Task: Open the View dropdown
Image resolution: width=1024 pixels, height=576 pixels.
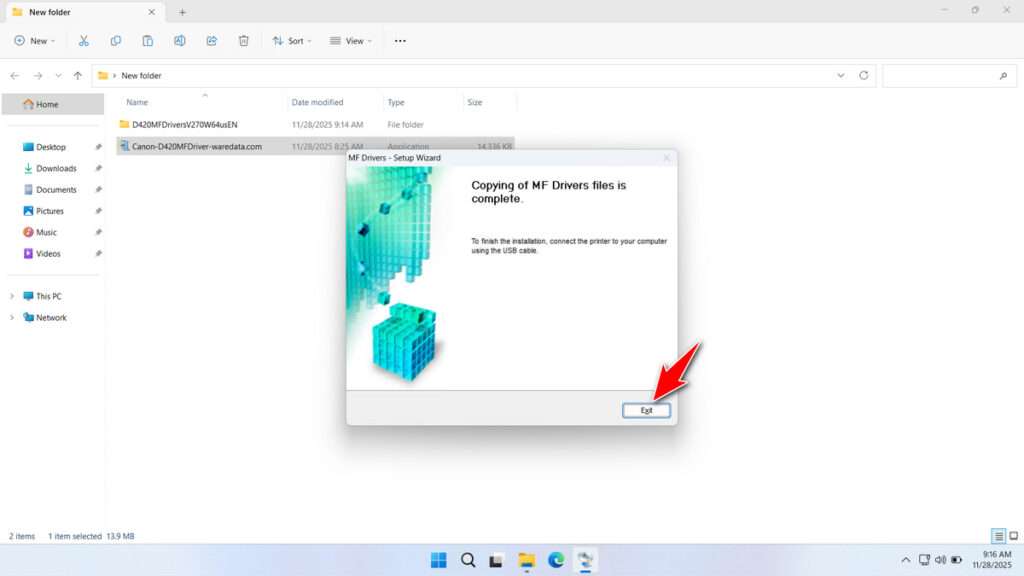Action: pyautogui.click(x=350, y=40)
